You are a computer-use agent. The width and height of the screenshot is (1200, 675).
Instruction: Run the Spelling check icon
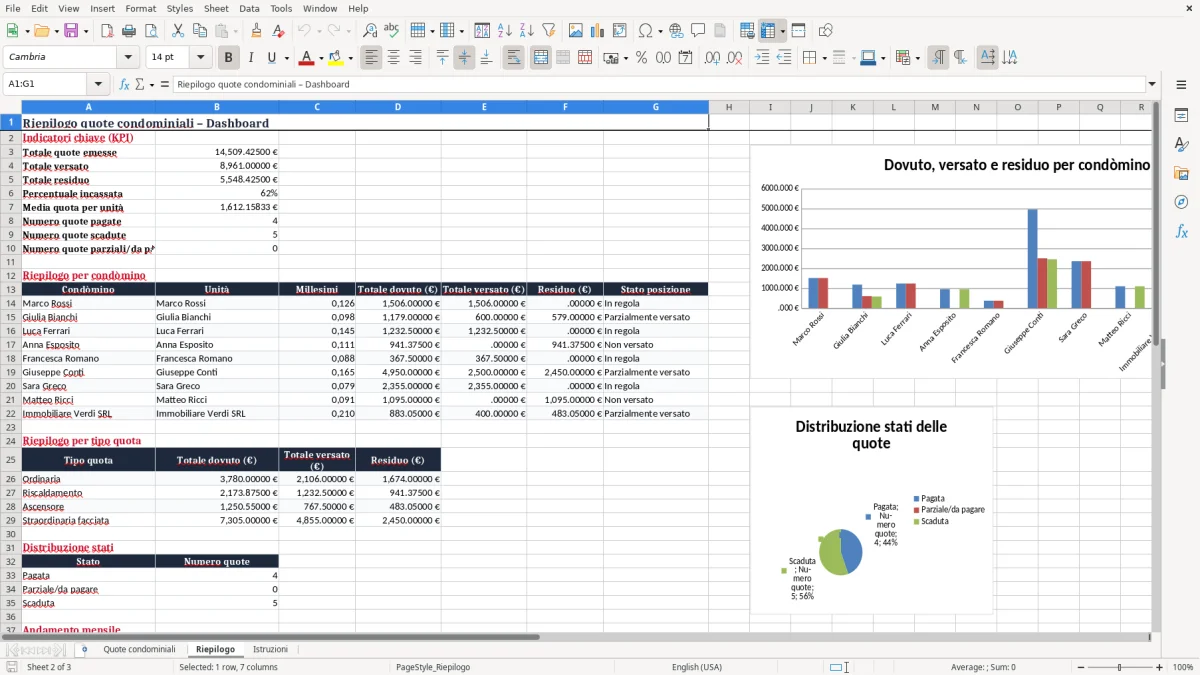[392, 31]
